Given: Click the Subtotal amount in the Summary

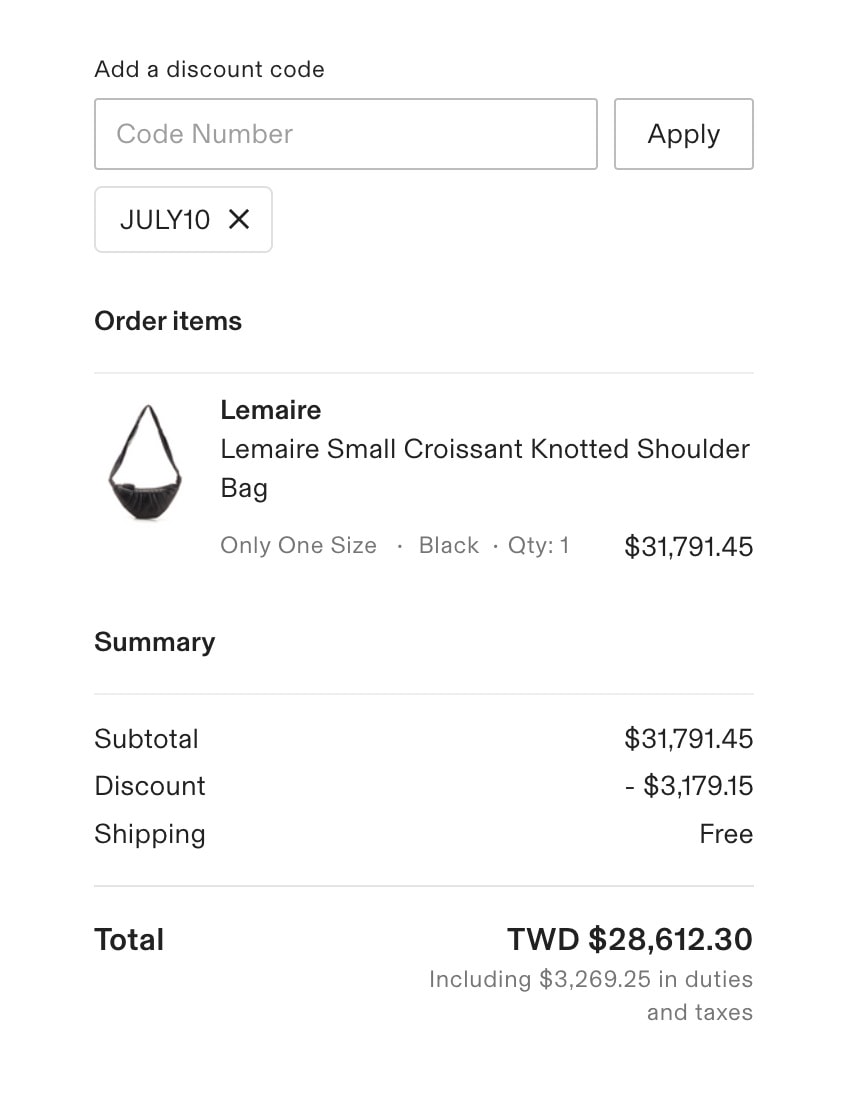Looking at the screenshot, I should (x=689, y=738).
